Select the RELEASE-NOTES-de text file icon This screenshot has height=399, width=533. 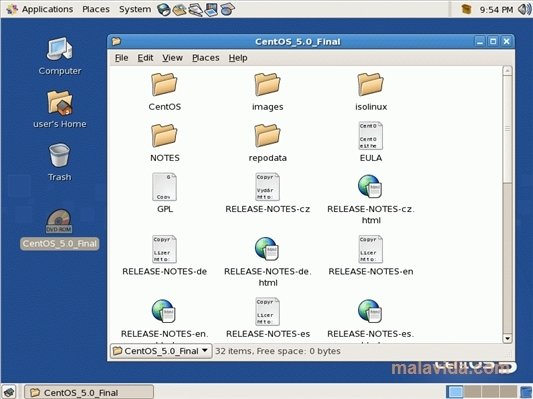coord(165,249)
